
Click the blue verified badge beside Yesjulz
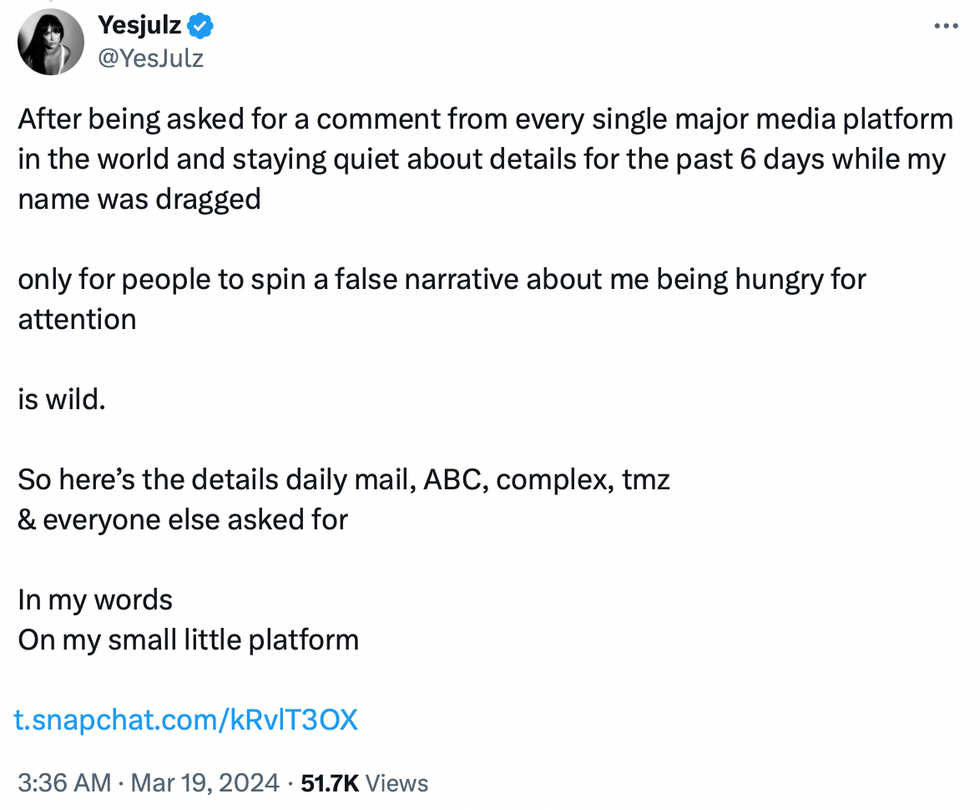pyautogui.click(x=197, y=25)
